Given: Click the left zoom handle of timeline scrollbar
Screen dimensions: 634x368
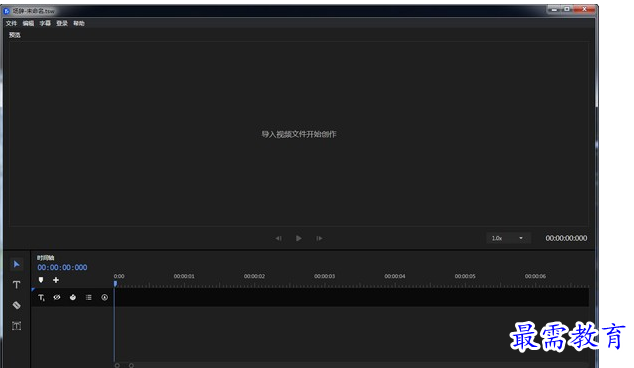Looking at the screenshot, I should [x=117, y=366].
